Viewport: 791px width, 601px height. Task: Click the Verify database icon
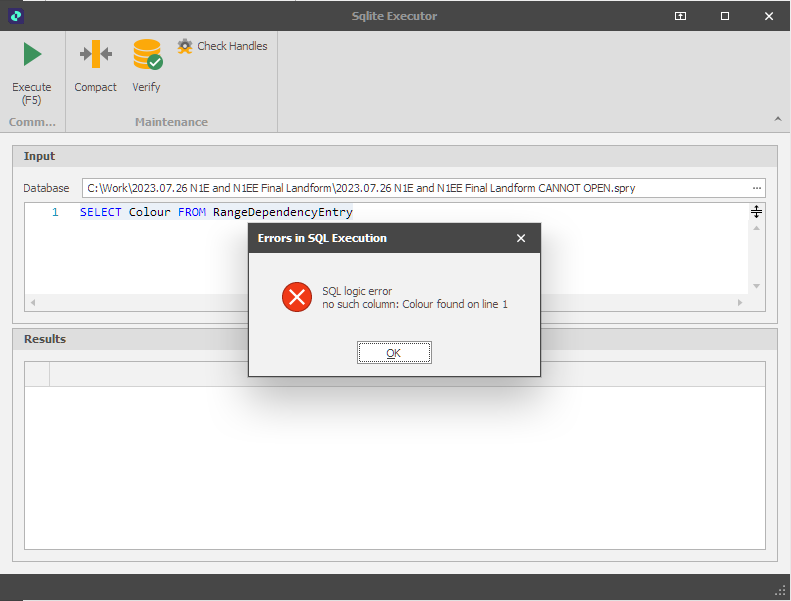[147, 55]
